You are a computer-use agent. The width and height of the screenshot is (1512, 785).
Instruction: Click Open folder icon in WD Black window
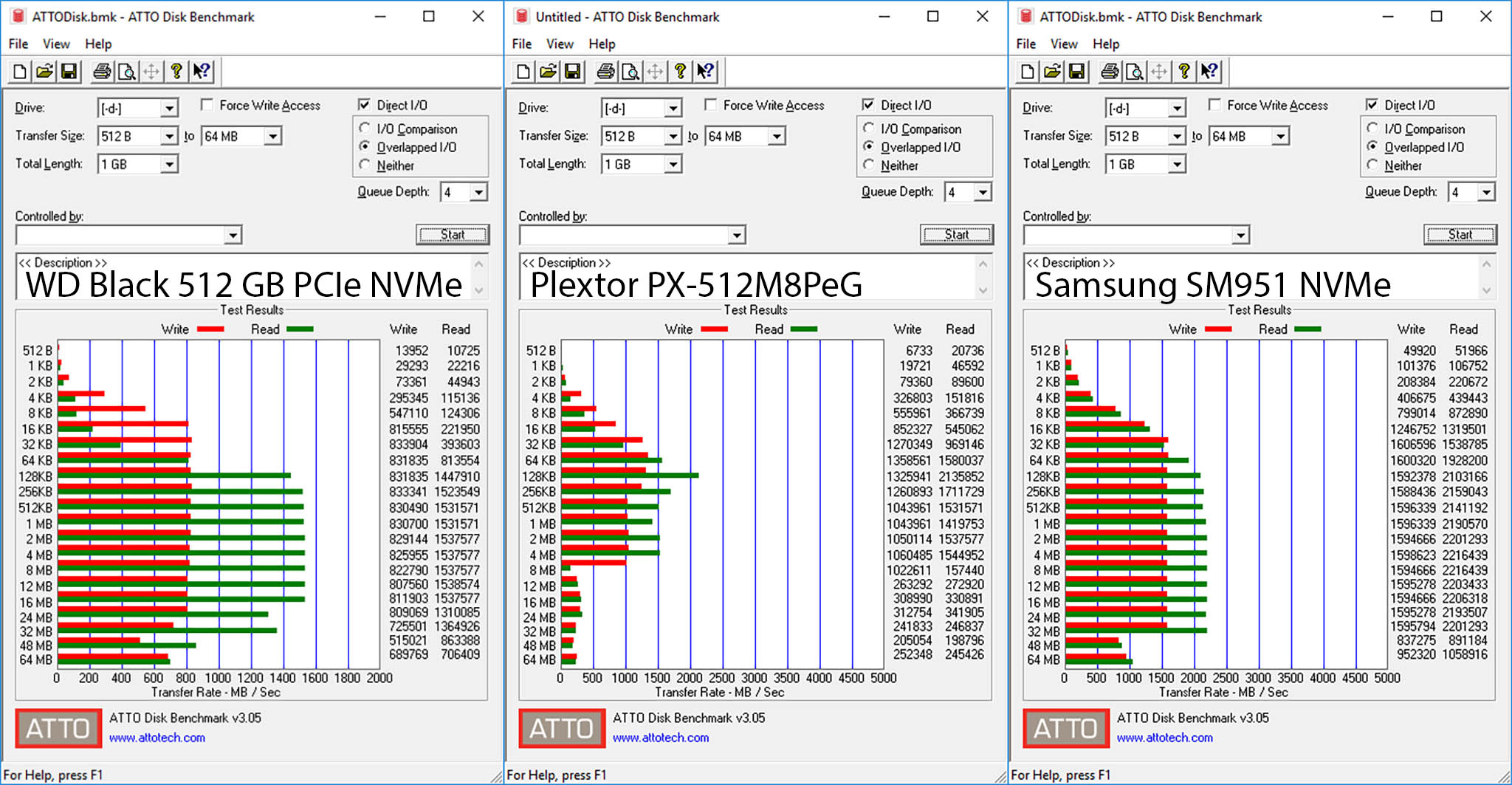[44, 72]
